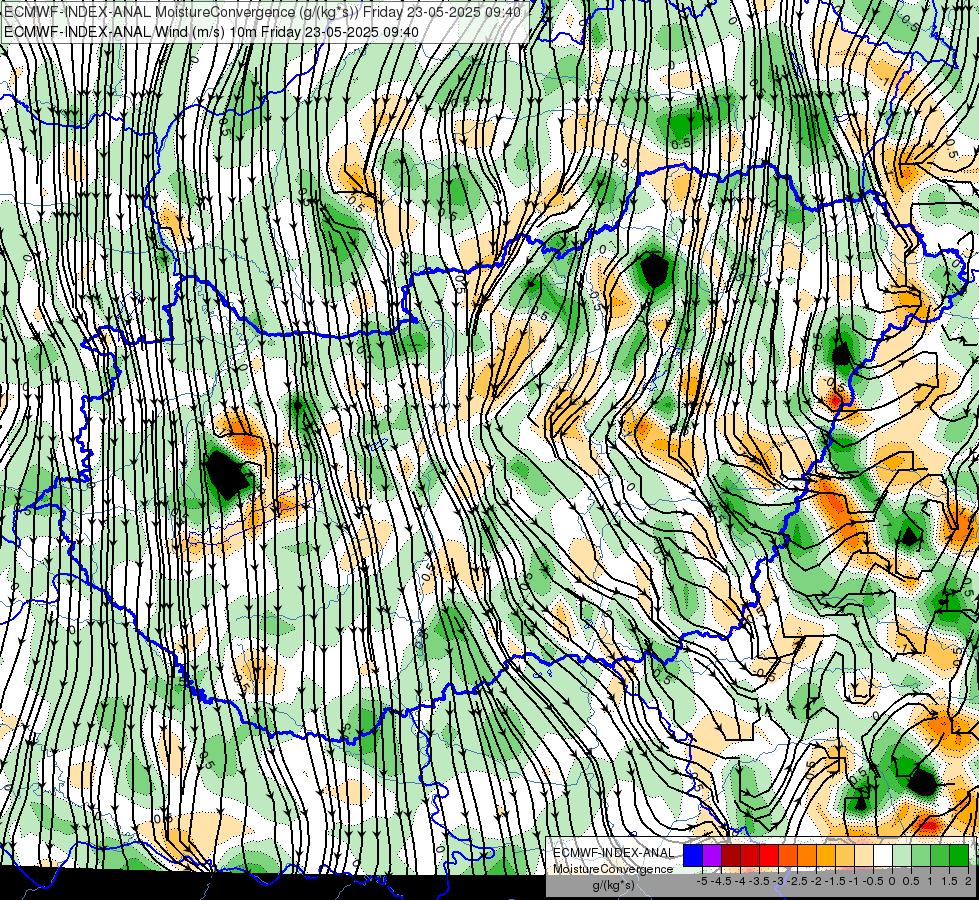Click the blue swatch in the legend
The image size is (979, 900).
pyautogui.click(x=693, y=856)
